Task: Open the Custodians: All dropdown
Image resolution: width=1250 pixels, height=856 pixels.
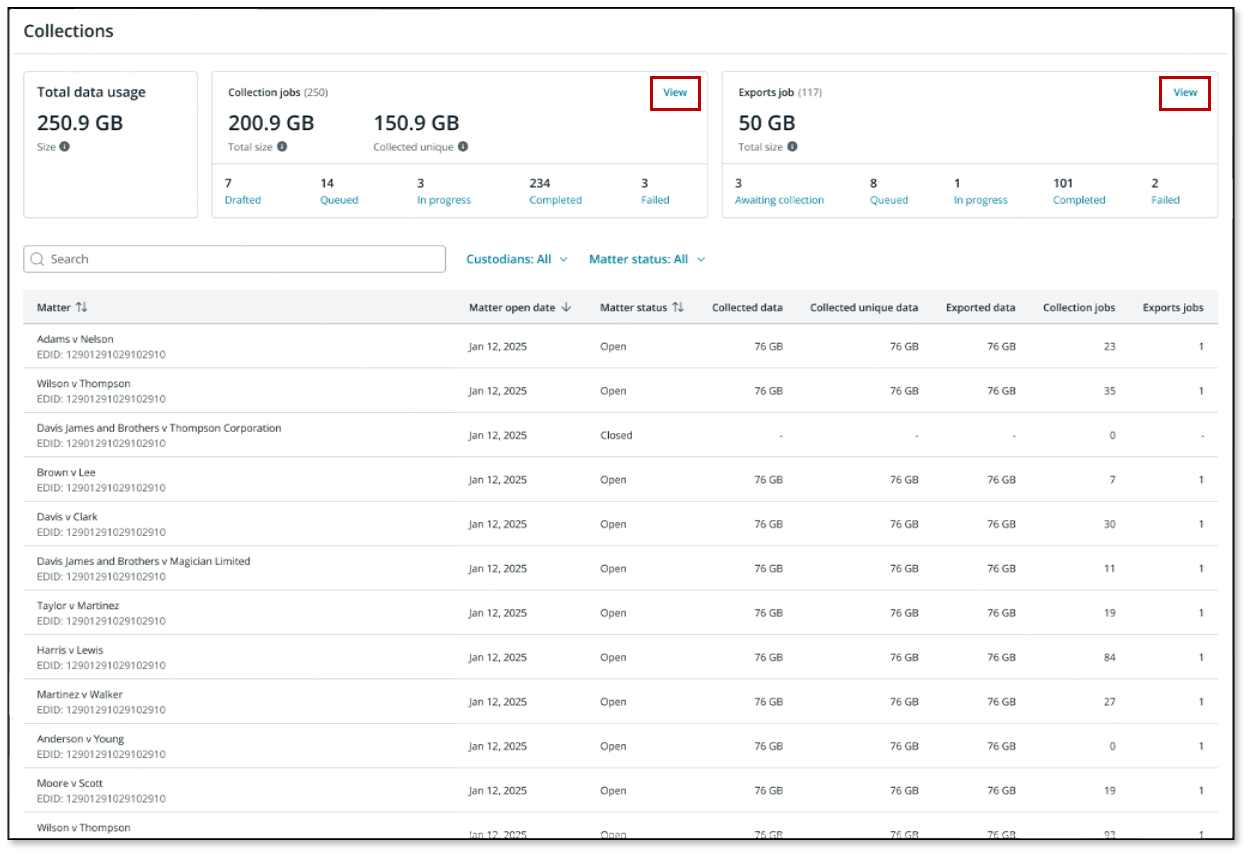Action: 516,259
